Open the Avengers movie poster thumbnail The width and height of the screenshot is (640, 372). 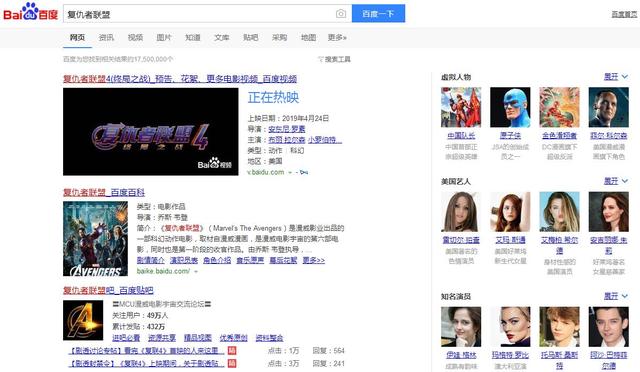tap(96, 238)
